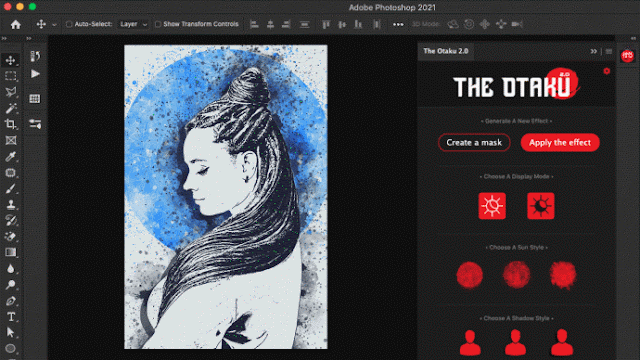Choose the light sun display mode
The image size is (640, 360).
coord(492,206)
